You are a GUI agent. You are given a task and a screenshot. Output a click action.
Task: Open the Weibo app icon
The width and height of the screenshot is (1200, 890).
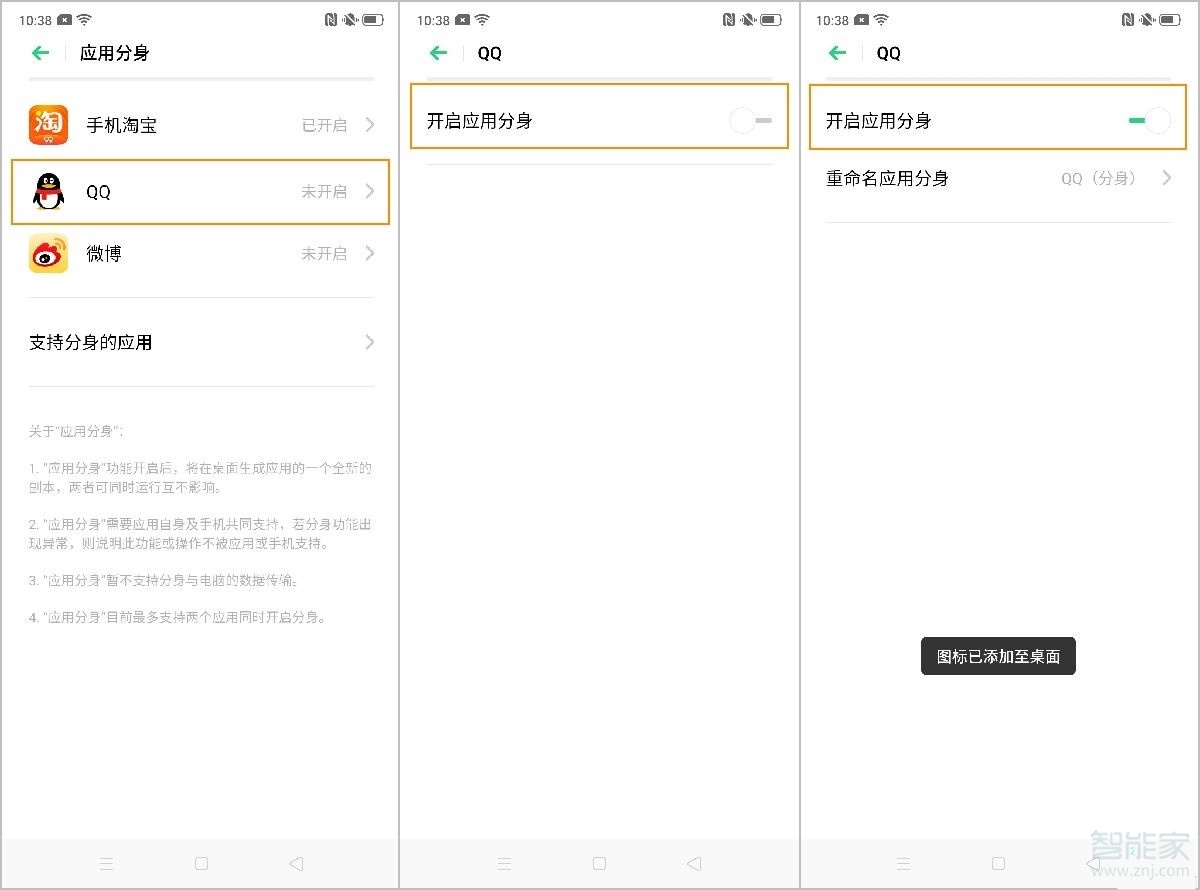coord(48,253)
